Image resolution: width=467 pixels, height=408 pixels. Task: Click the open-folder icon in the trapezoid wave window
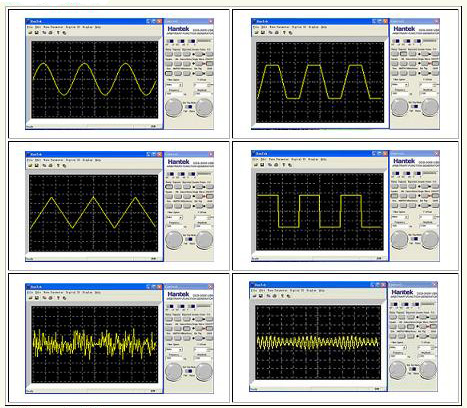click(256, 32)
